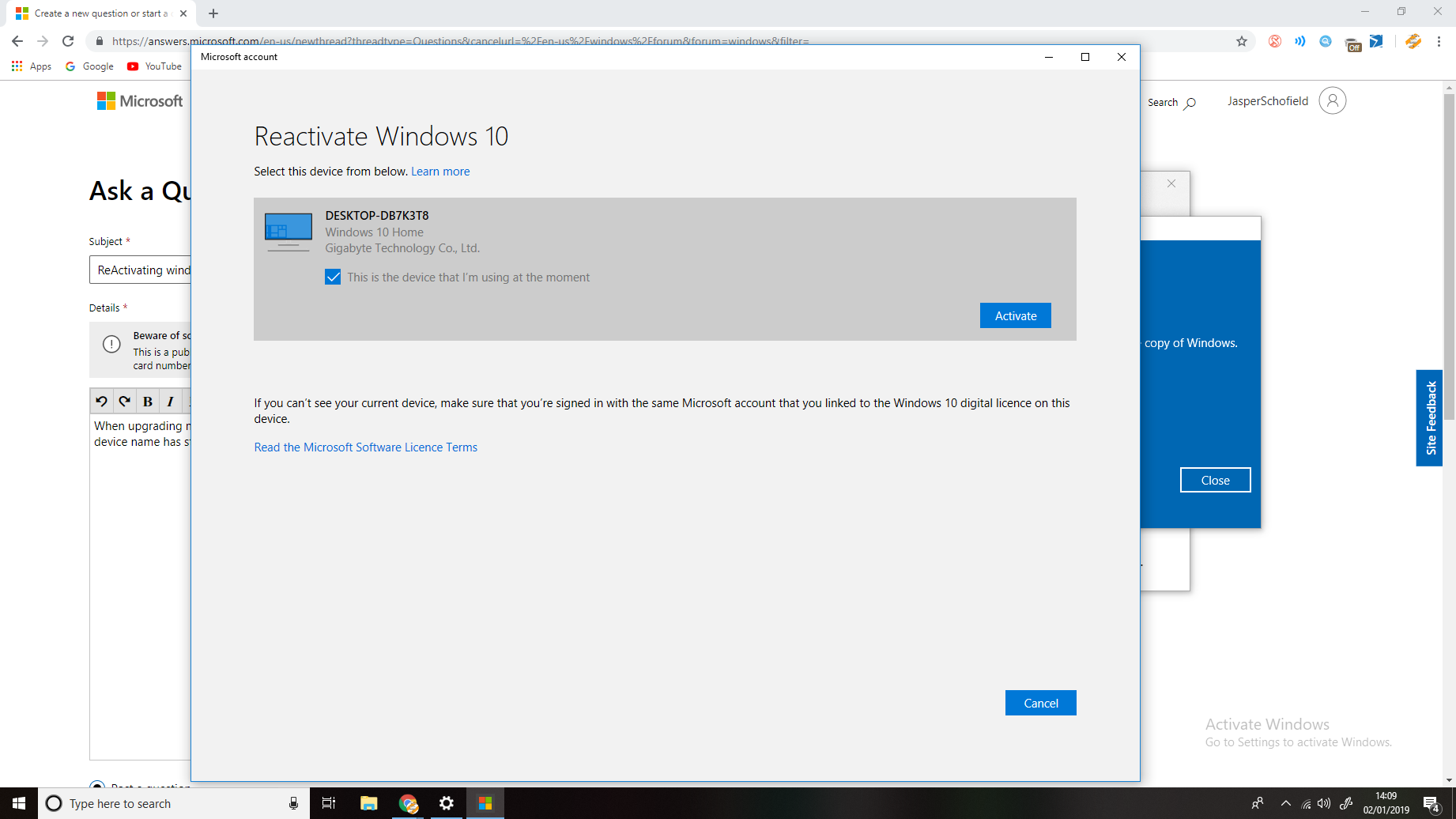Click the JasperSchofield account name
Screen dimensions: 1456x819
point(1267,101)
